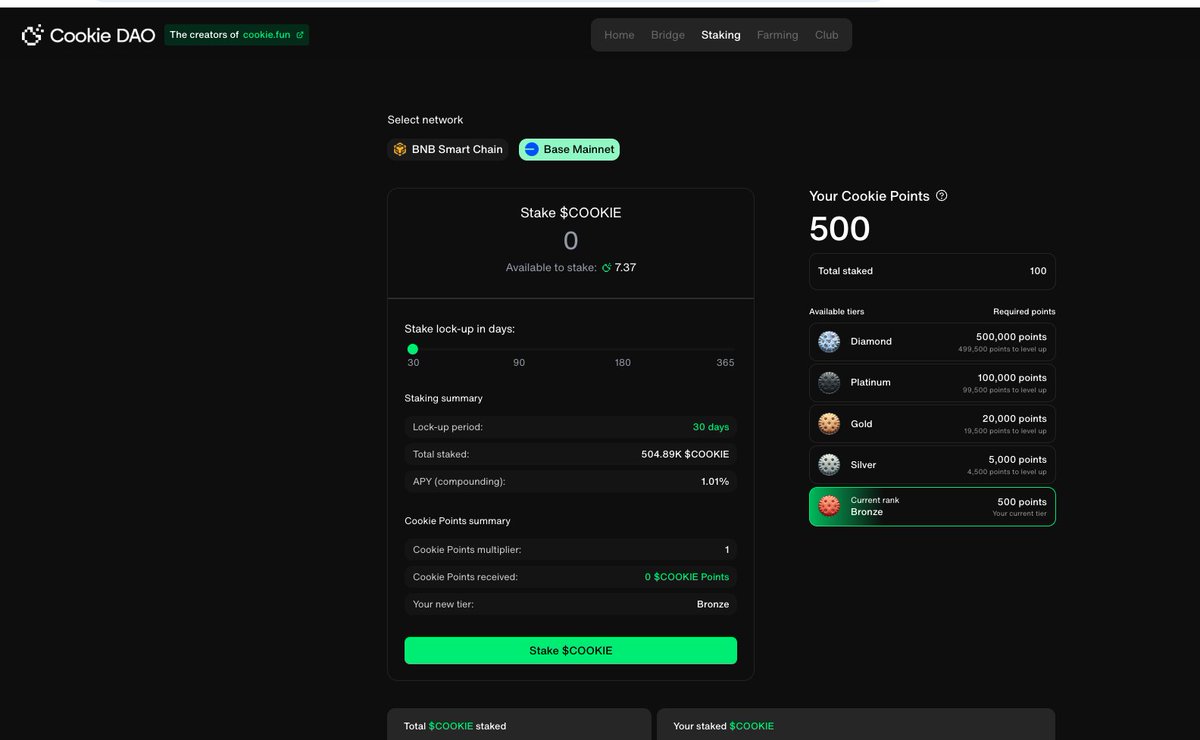Image resolution: width=1200 pixels, height=740 pixels.
Task: Click the '504.89K $COOKIE' total staked value
Action: tap(685, 454)
